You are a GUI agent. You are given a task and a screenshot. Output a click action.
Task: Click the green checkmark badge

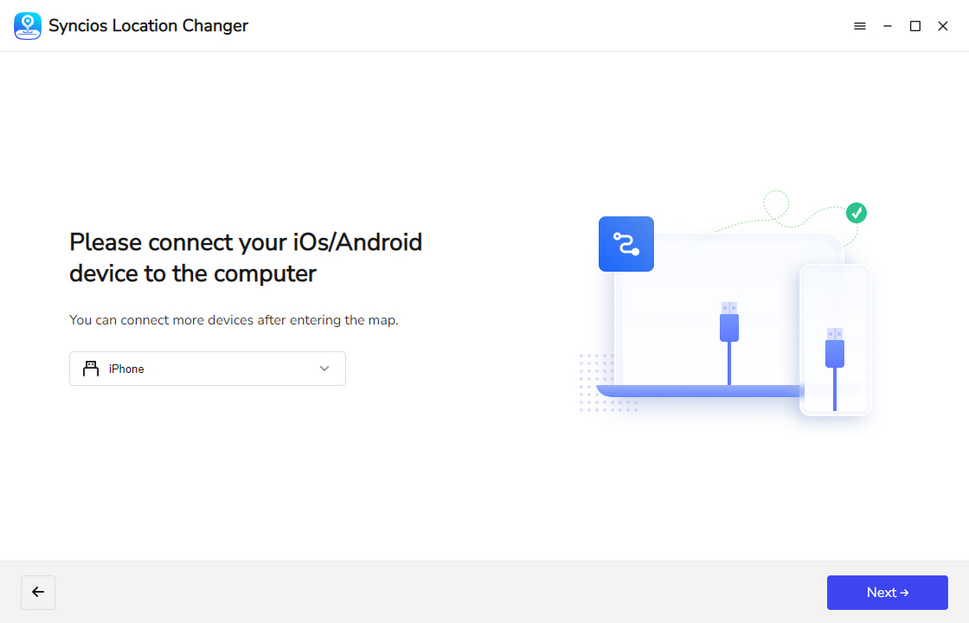[x=856, y=213]
